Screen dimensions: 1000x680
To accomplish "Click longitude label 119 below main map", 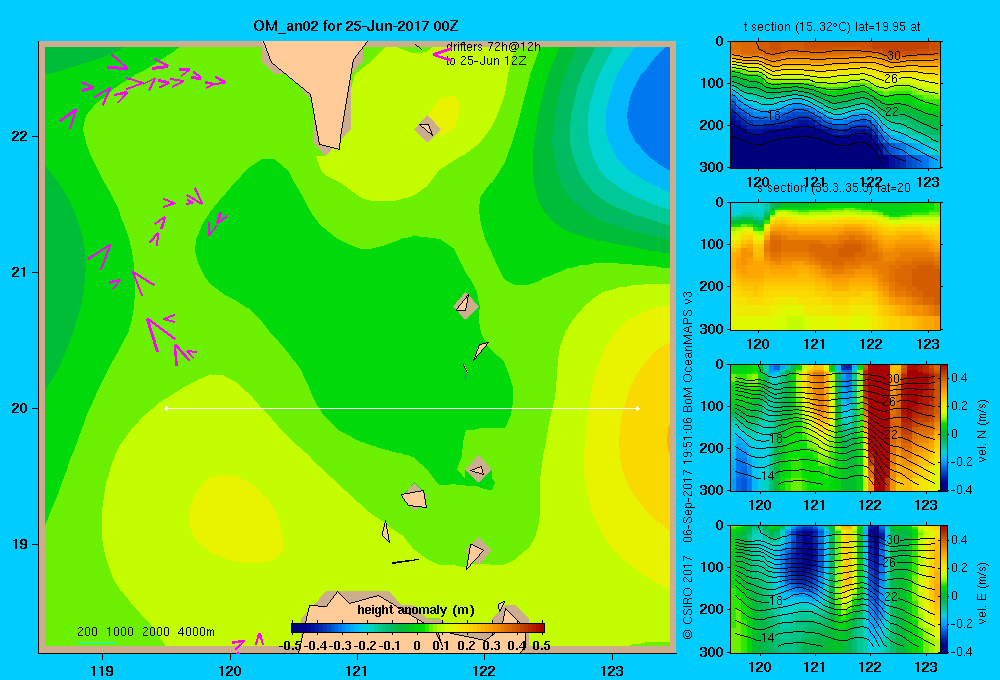I will click(x=102, y=670).
